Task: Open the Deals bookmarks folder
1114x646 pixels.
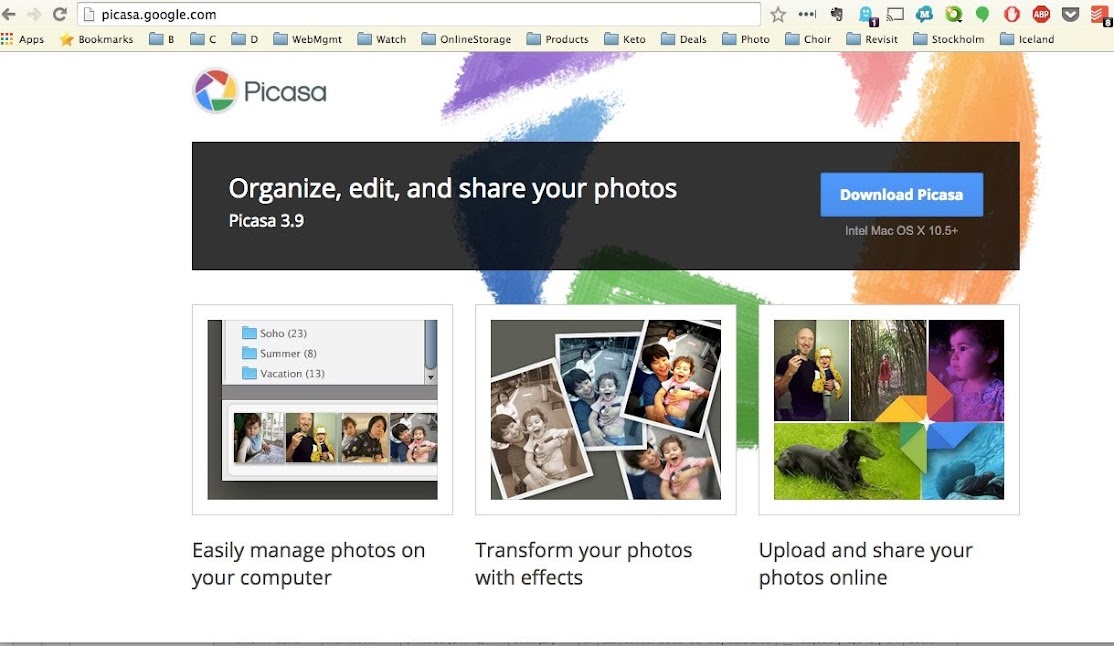Action: tap(683, 39)
